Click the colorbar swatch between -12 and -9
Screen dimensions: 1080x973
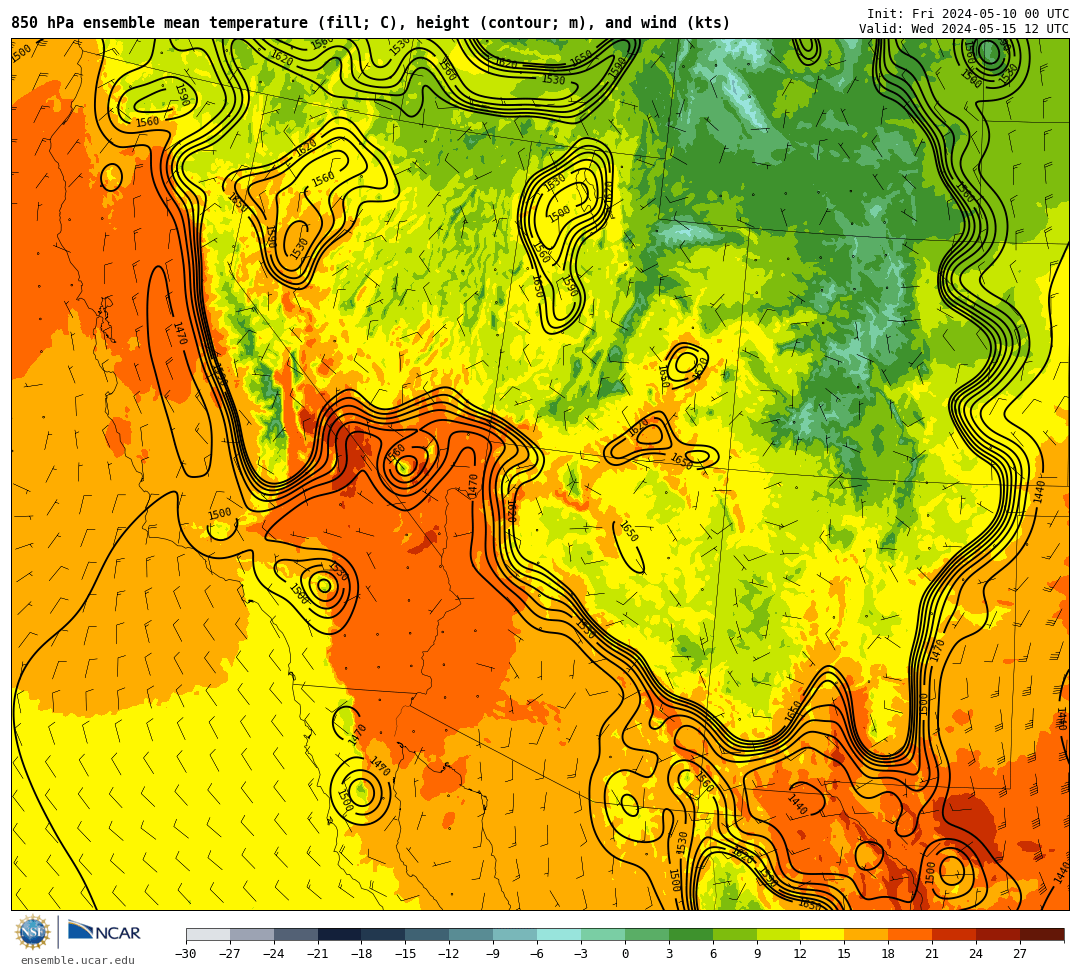pyautogui.click(x=472, y=934)
